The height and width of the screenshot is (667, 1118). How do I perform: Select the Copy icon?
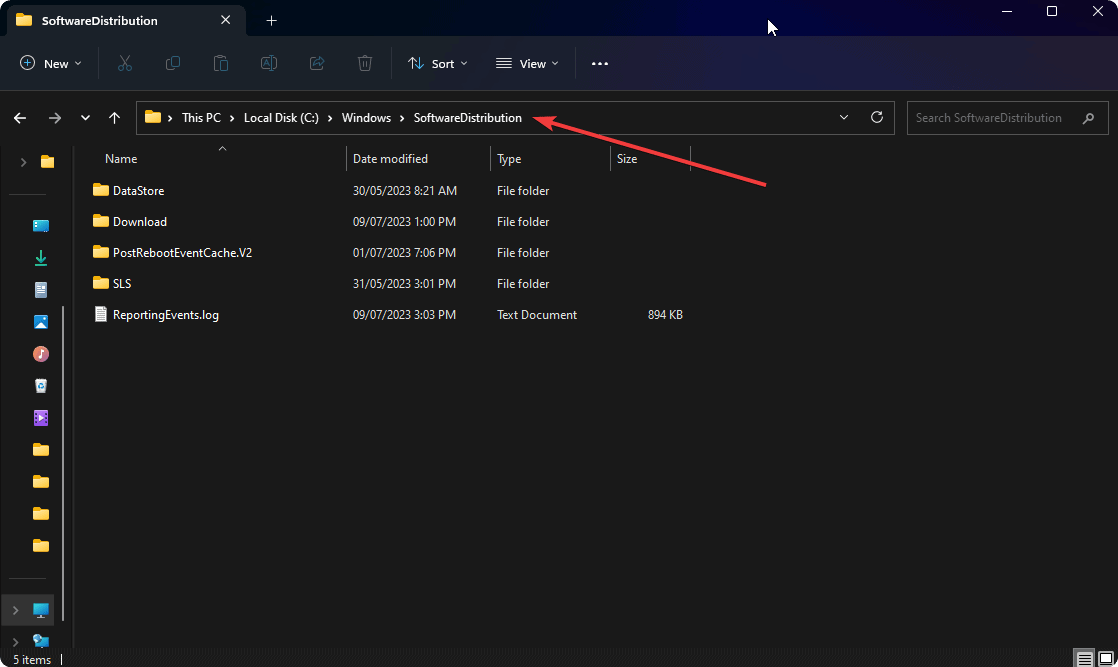(172, 63)
